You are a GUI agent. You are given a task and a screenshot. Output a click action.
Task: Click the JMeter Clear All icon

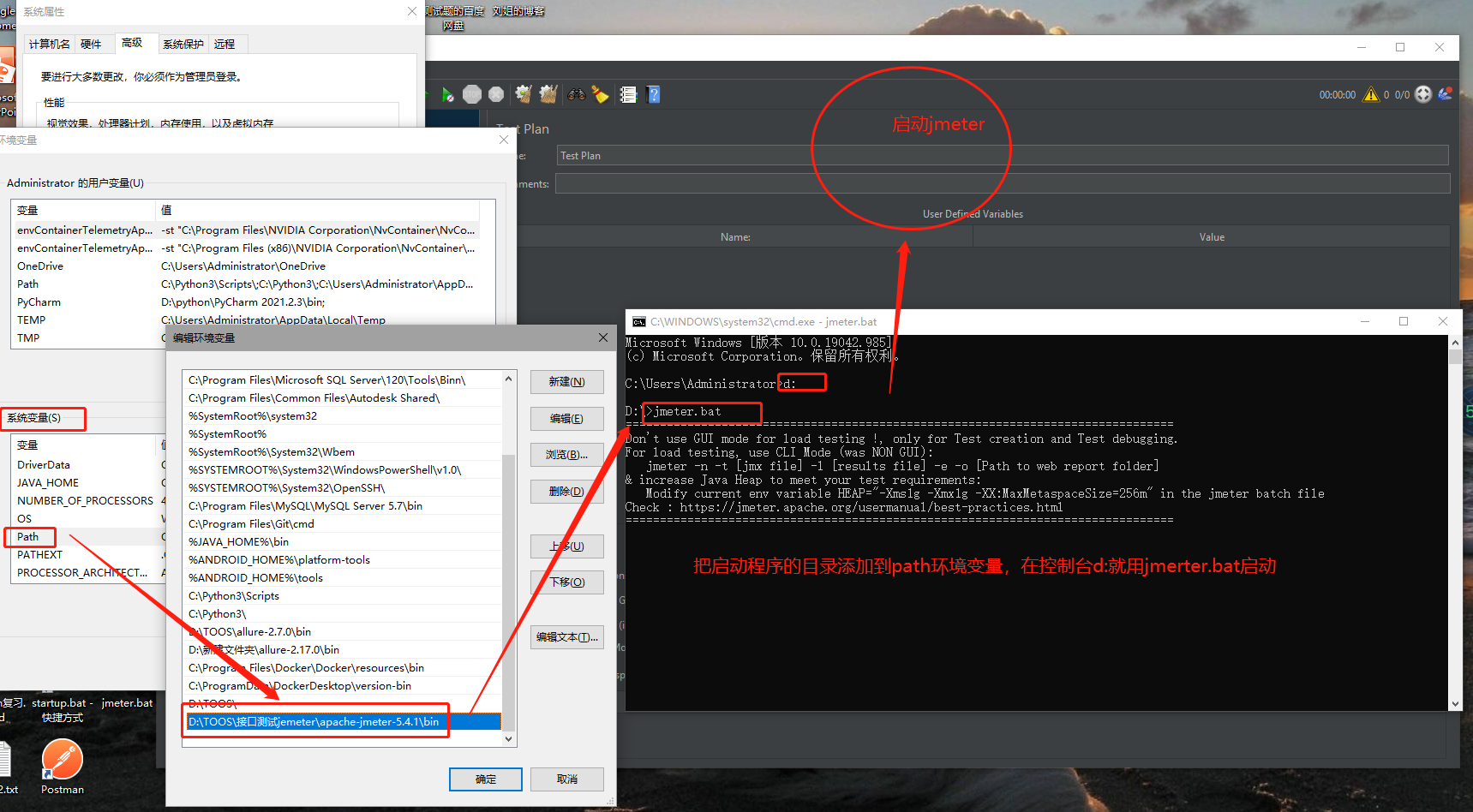(x=548, y=94)
